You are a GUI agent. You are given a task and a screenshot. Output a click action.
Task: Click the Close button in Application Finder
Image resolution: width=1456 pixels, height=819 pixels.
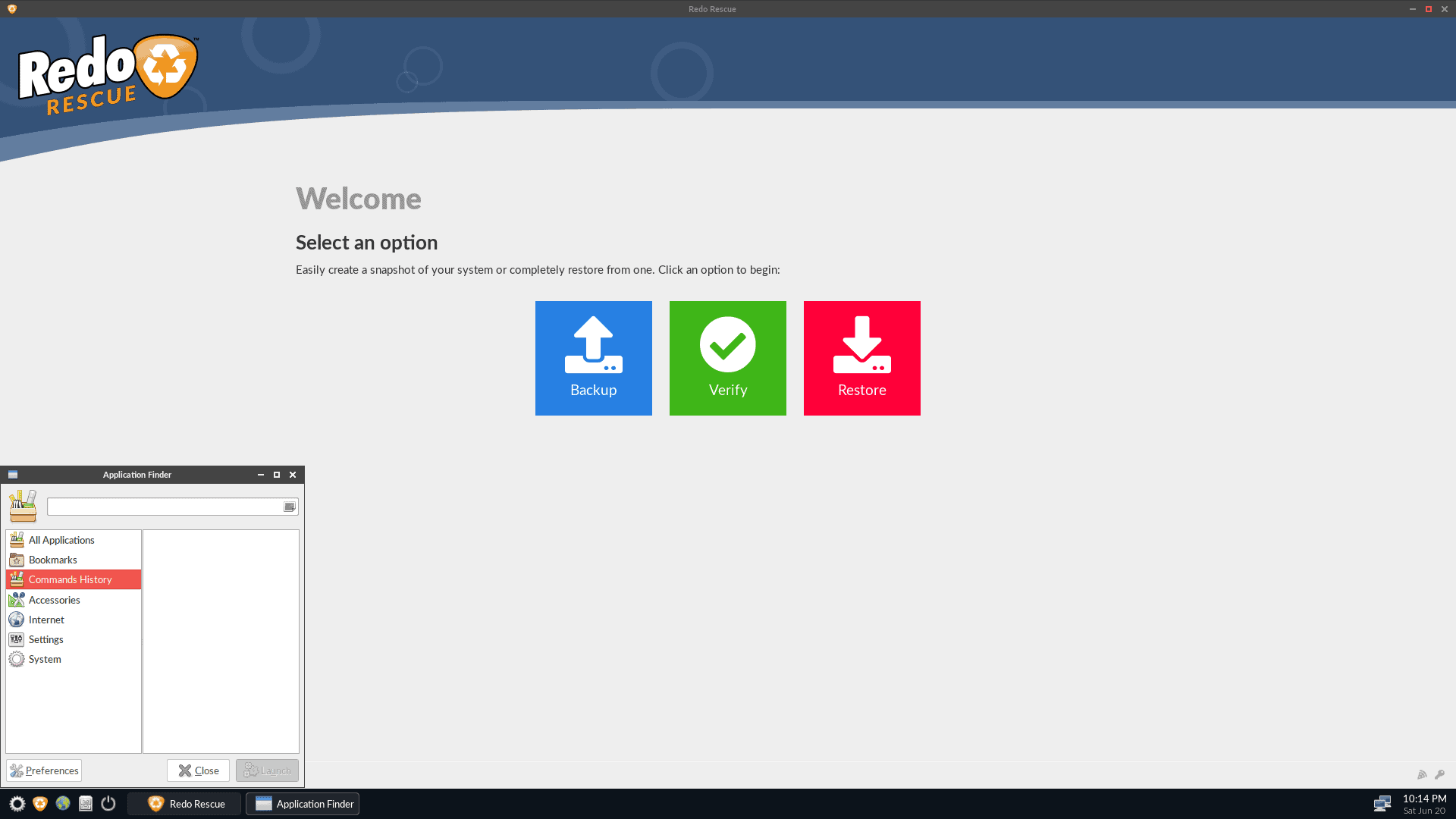(x=198, y=770)
